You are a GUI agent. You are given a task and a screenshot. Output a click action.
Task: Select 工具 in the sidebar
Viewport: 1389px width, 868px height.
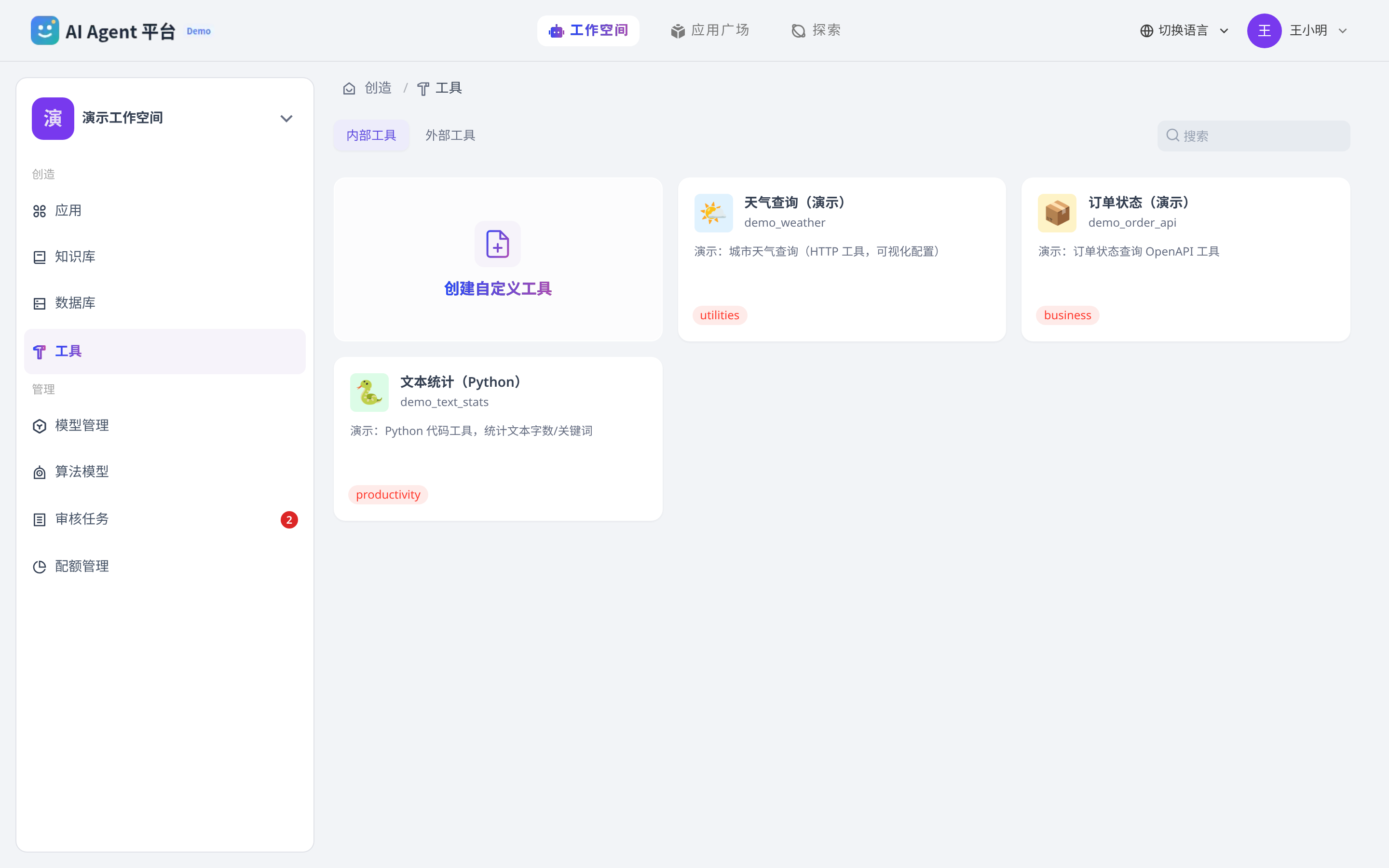(165, 352)
